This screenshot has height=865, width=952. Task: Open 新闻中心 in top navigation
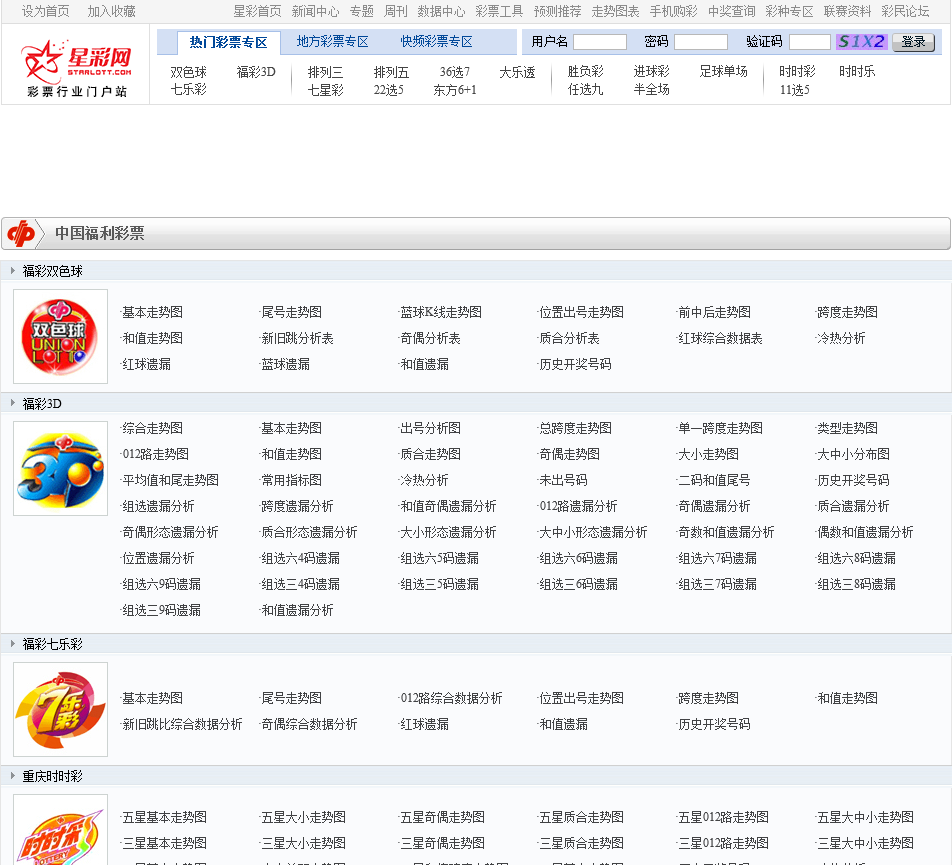[x=315, y=12]
